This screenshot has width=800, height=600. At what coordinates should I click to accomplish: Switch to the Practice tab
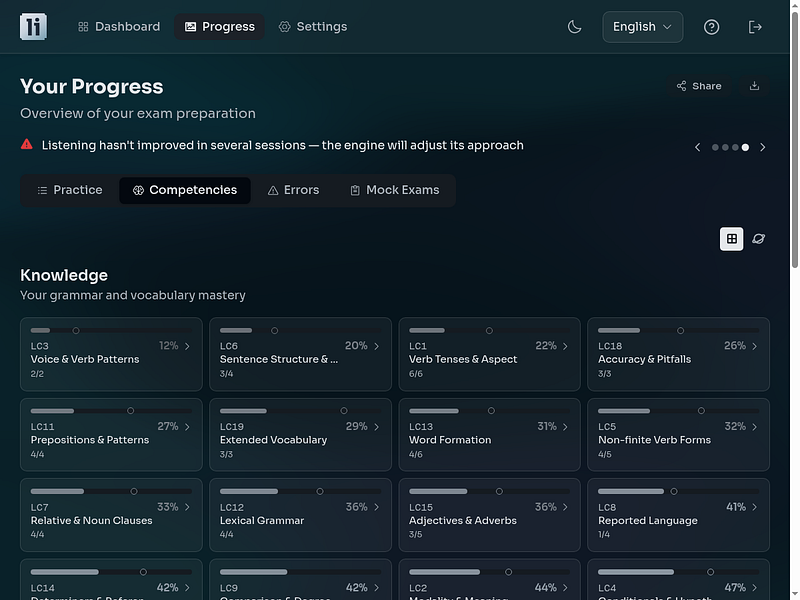click(x=70, y=190)
